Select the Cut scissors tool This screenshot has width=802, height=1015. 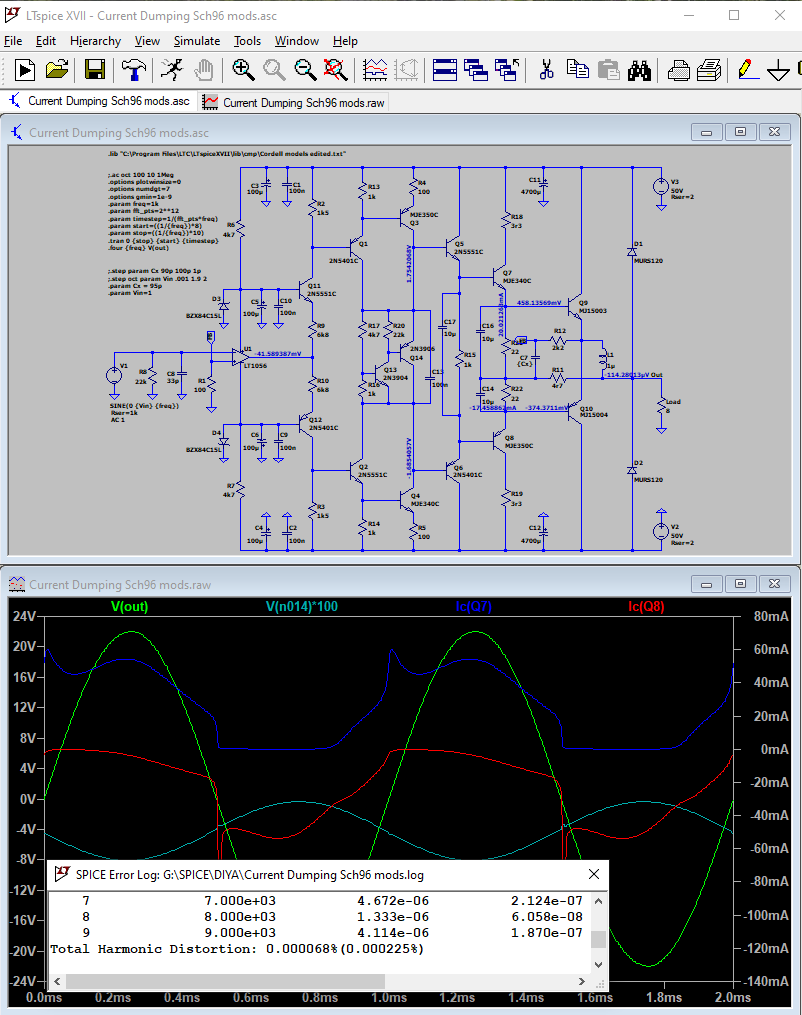(x=546, y=70)
